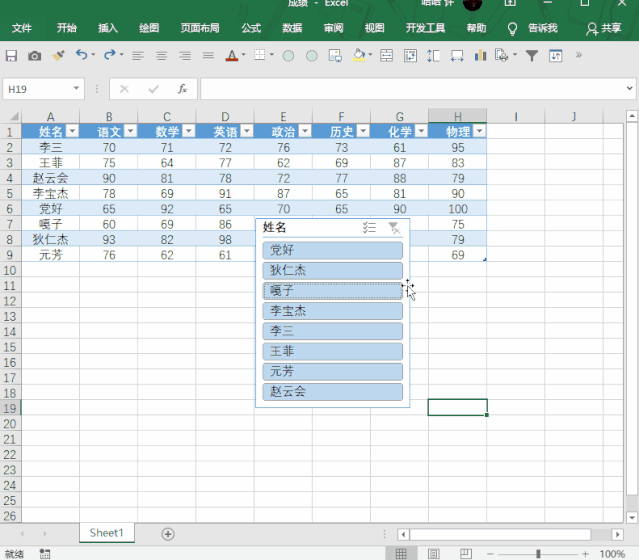This screenshot has height=560, width=639.
Task: Open the 公式 ribbon tab
Action: coord(251,28)
